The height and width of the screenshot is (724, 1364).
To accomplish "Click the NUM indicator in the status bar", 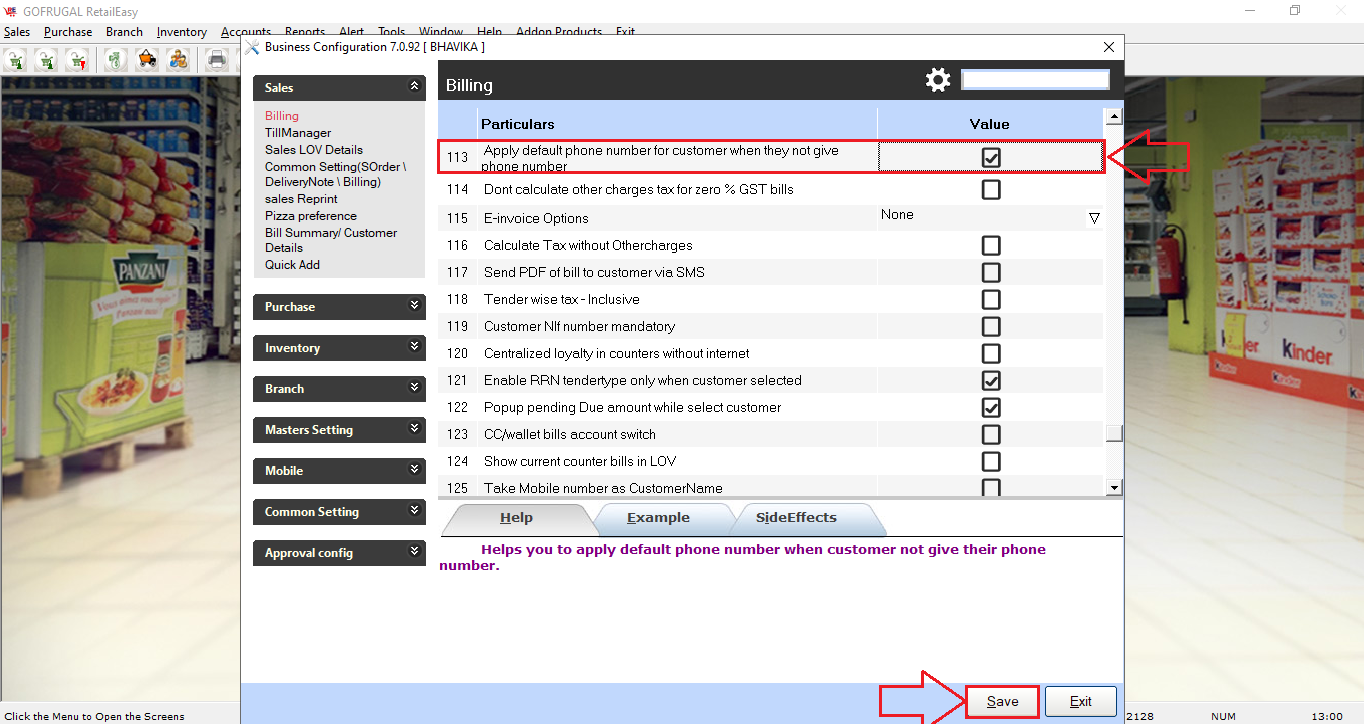I will click(x=1224, y=716).
